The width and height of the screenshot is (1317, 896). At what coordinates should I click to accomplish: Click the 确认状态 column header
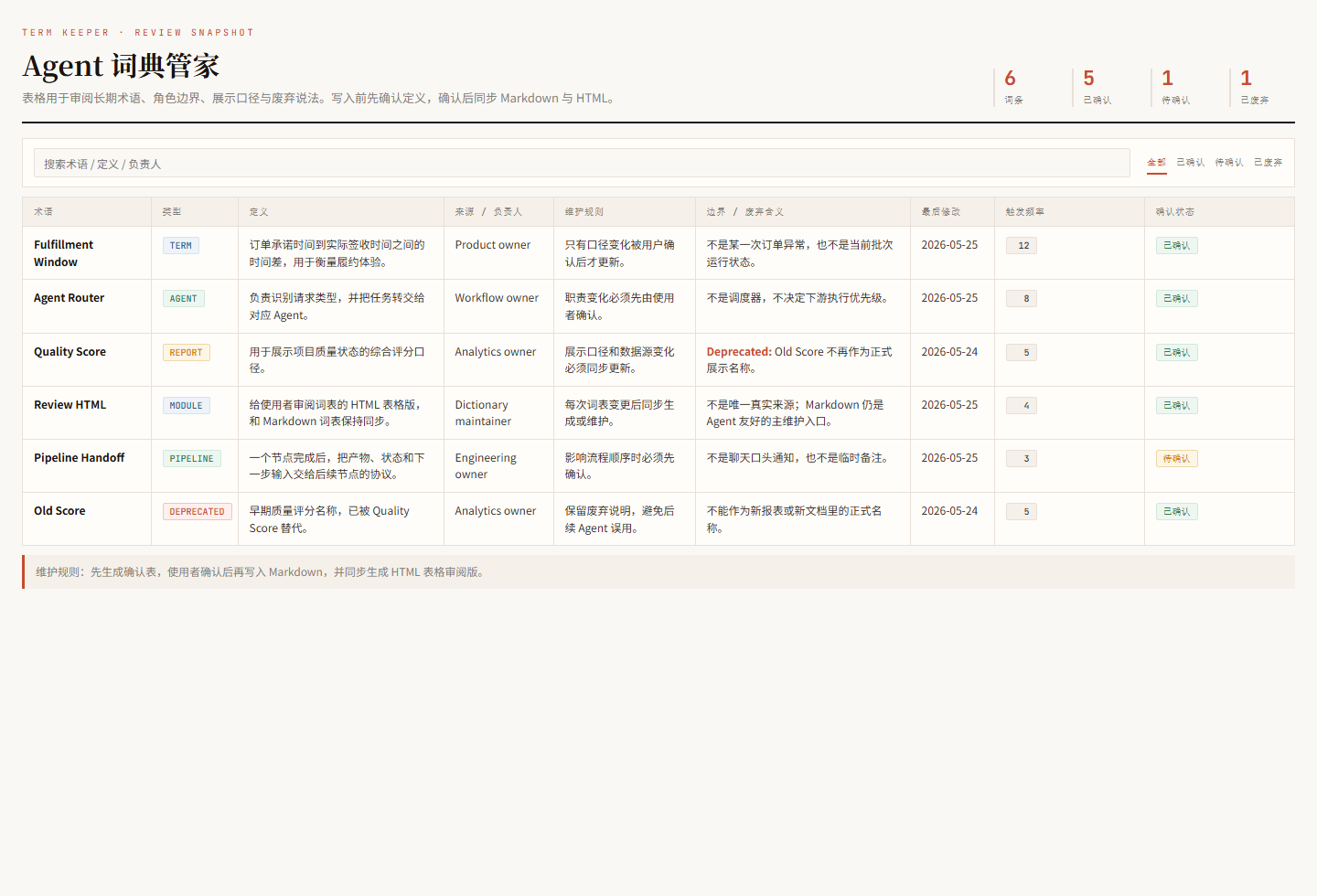1219,211
